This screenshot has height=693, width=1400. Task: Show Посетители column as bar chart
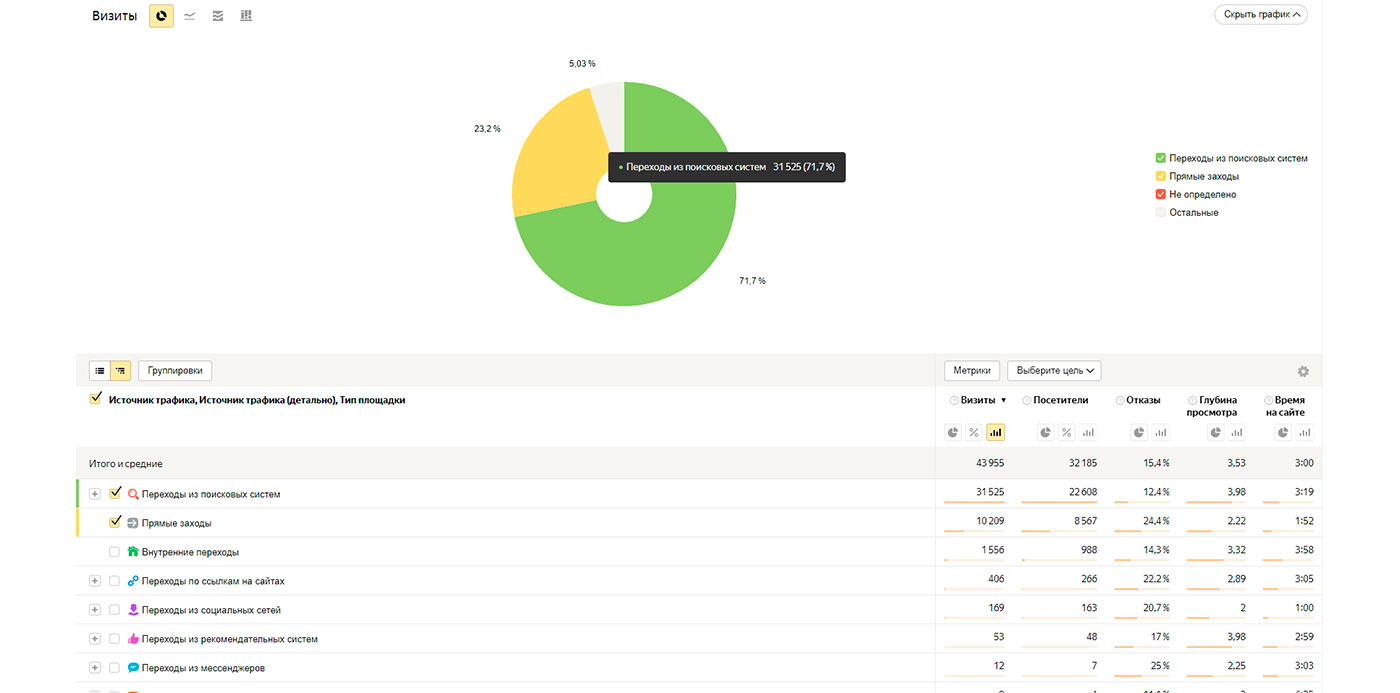1088,432
